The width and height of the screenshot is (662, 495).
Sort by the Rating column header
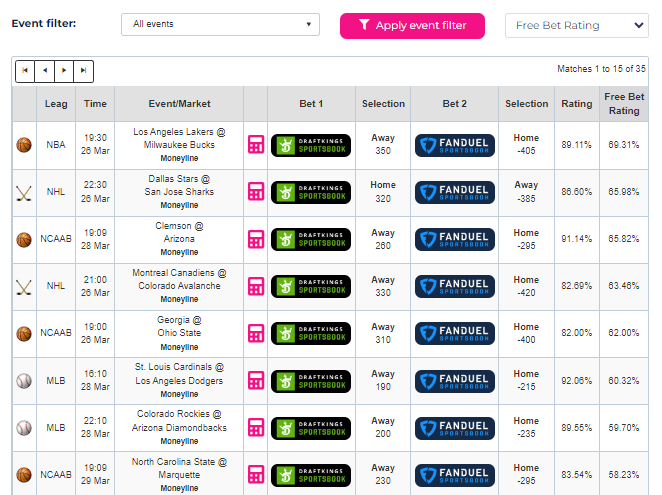pyautogui.click(x=576, y=104)
